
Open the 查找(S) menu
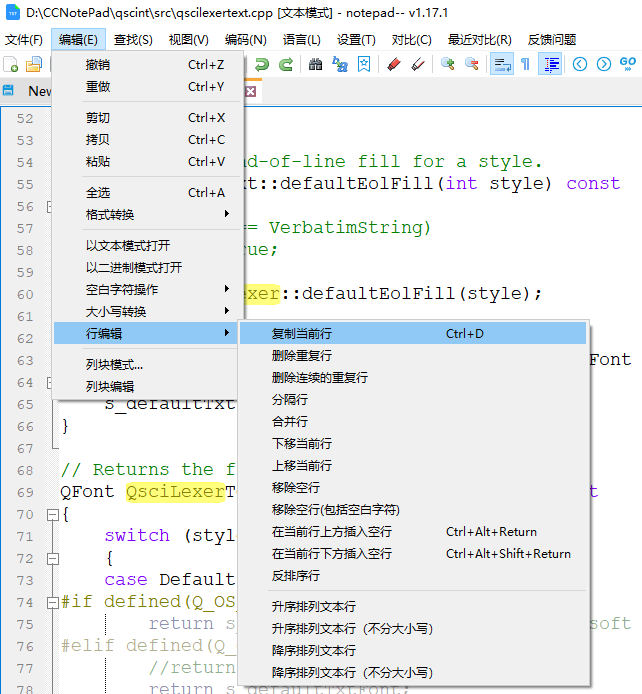(133, 40)
